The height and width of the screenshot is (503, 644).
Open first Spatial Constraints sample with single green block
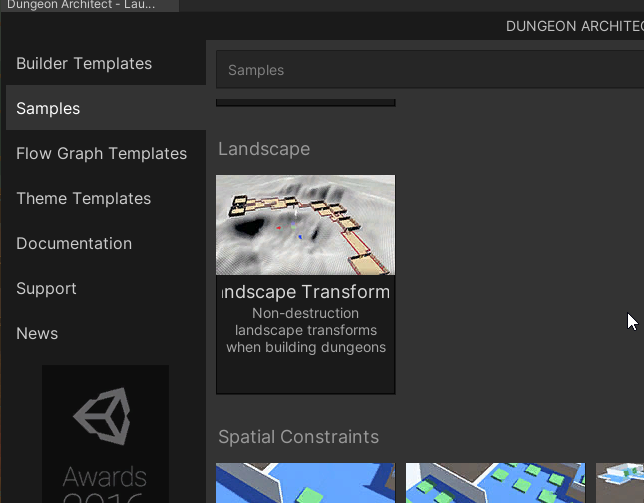306,483
